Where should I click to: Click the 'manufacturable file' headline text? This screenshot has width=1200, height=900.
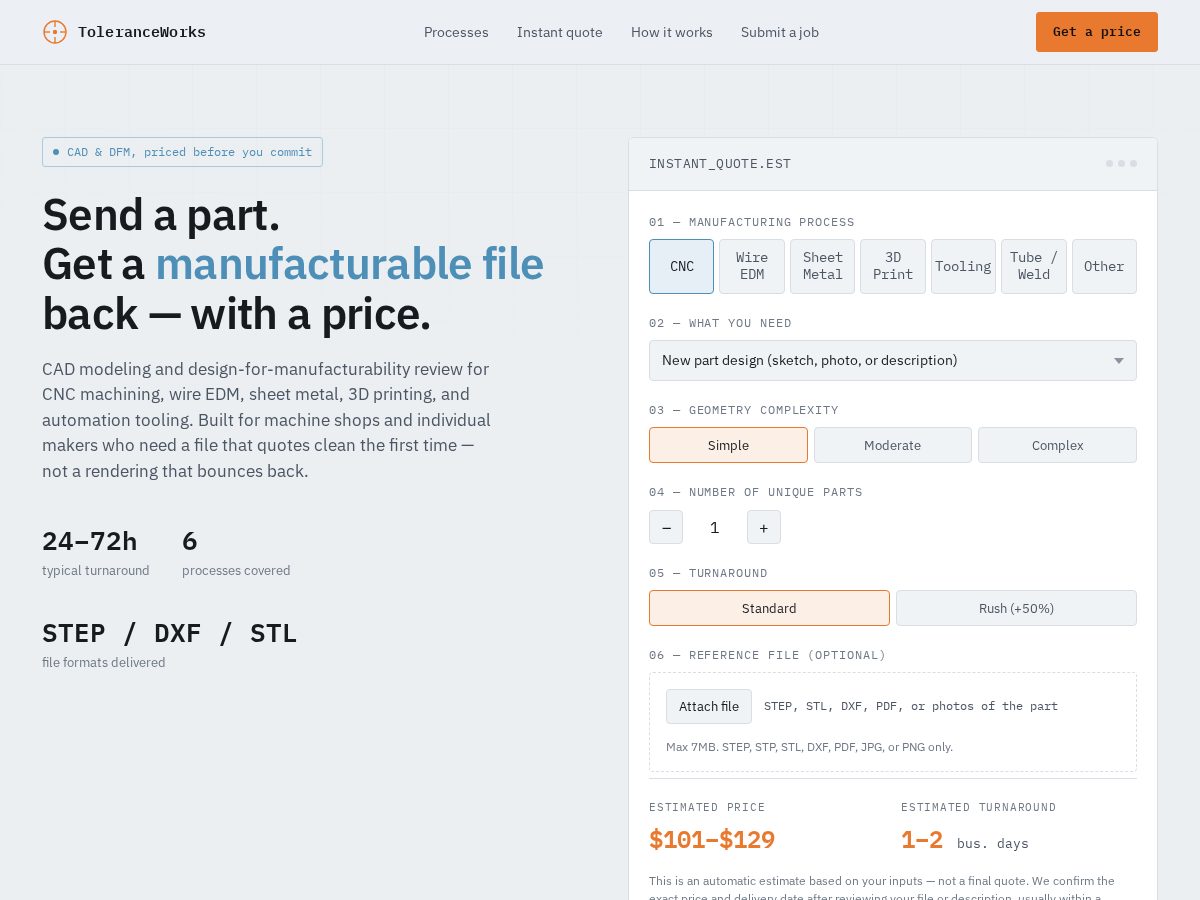[x=350, y=264]
